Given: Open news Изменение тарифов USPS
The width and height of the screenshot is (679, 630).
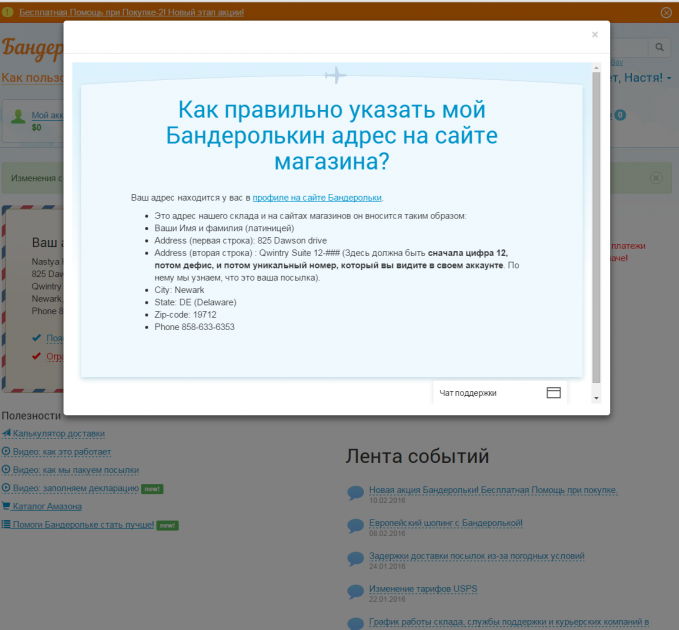Looking at the screenshot, I should (423, 589).
